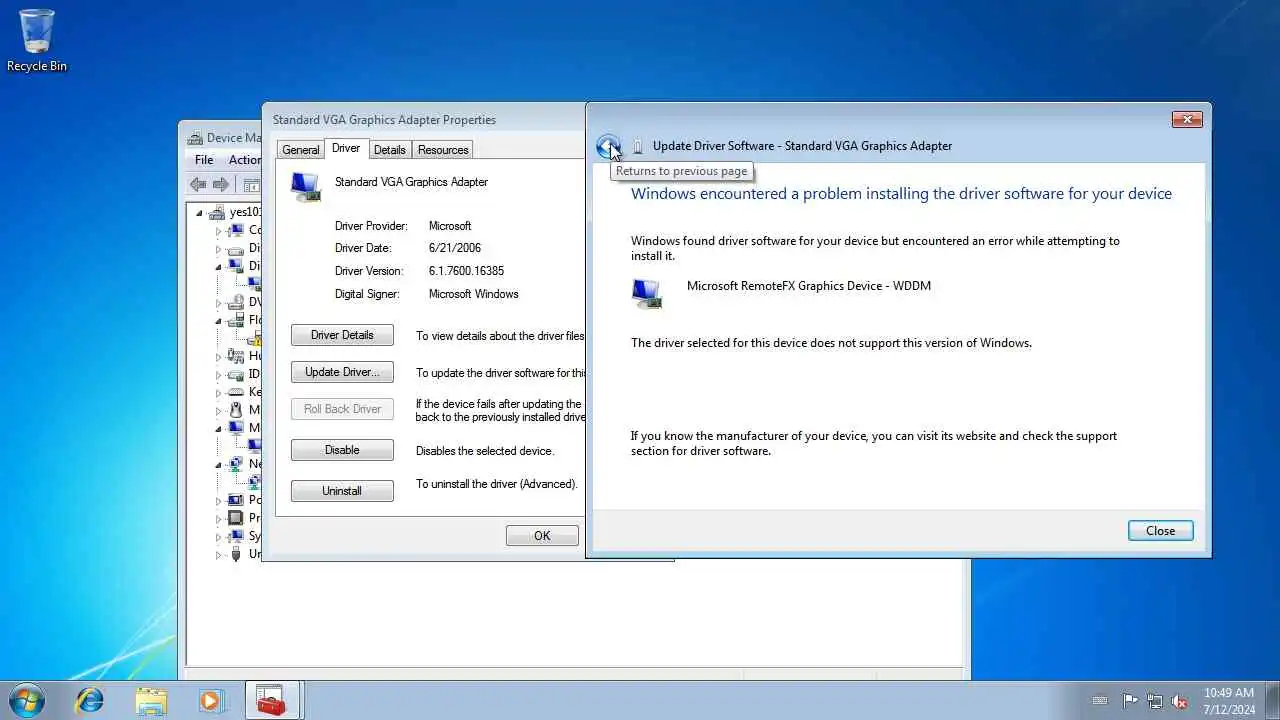This screenshot has width=1280, height=720.
Task: Click the Update Driver... button
Action: pyautogui.click(x=342, y=372)
